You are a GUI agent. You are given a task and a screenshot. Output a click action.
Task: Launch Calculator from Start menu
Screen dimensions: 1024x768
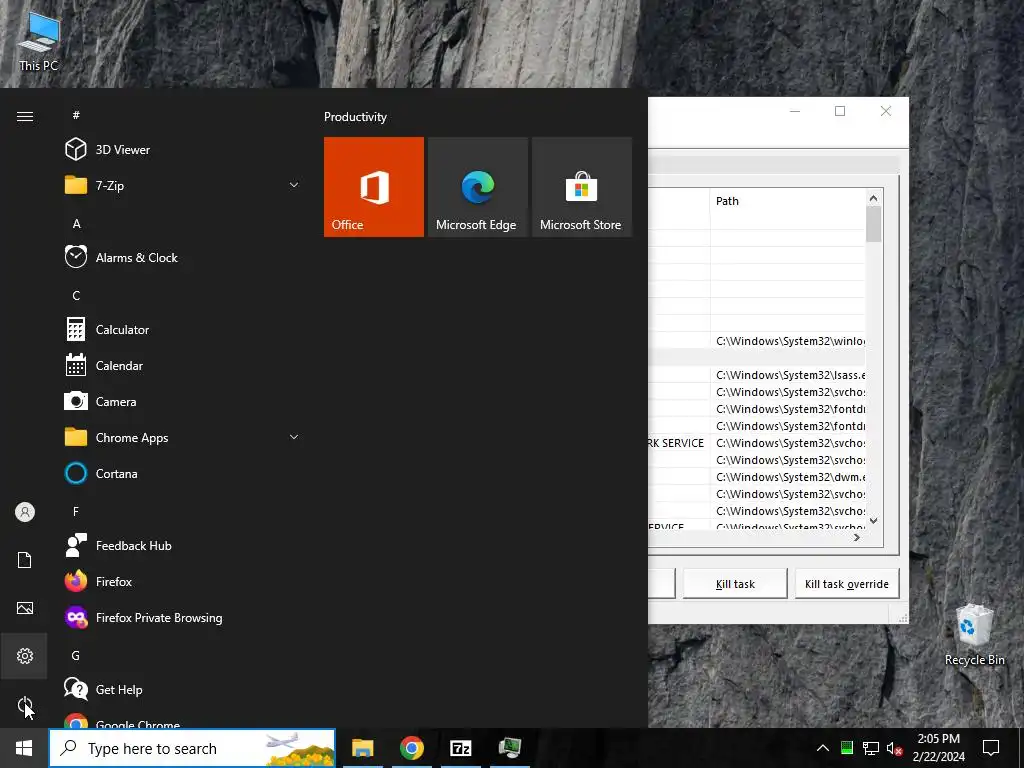click(x=182, y=330)
